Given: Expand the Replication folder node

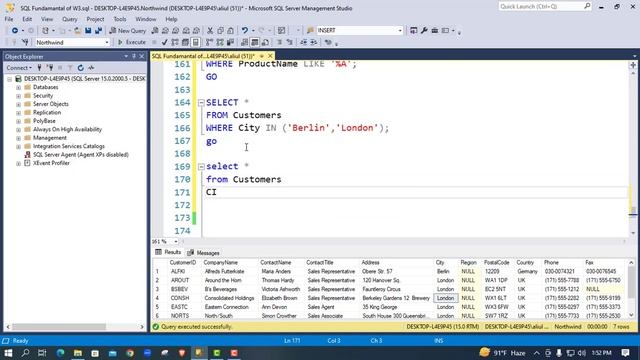Looking at the screenshot, I should (x=18, y=113).
